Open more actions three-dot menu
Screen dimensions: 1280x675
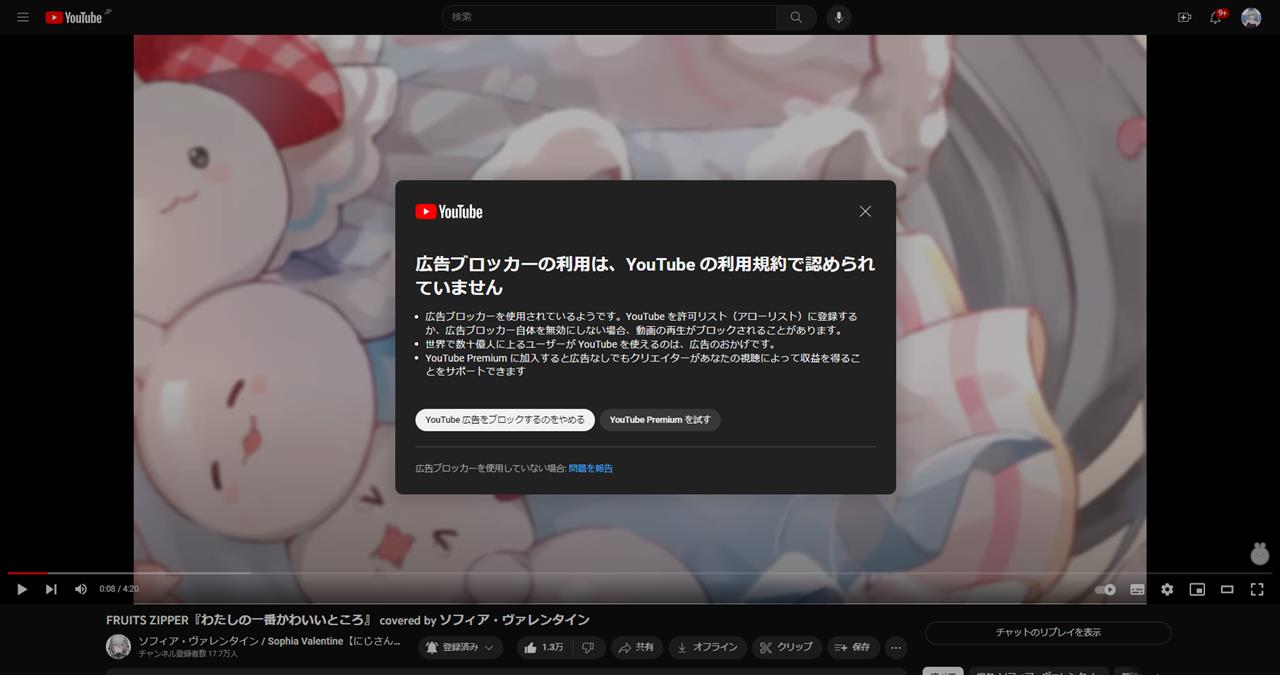[x=896, y=647]
